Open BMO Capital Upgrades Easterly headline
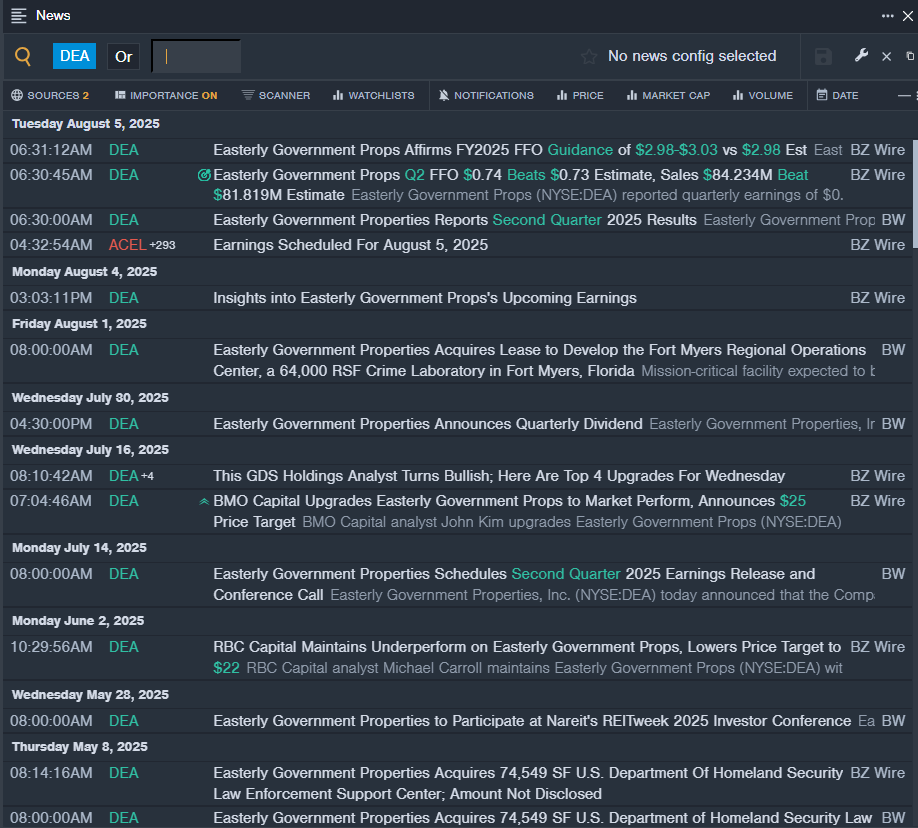Screen dimensions: 918x828 pos(509,511)
